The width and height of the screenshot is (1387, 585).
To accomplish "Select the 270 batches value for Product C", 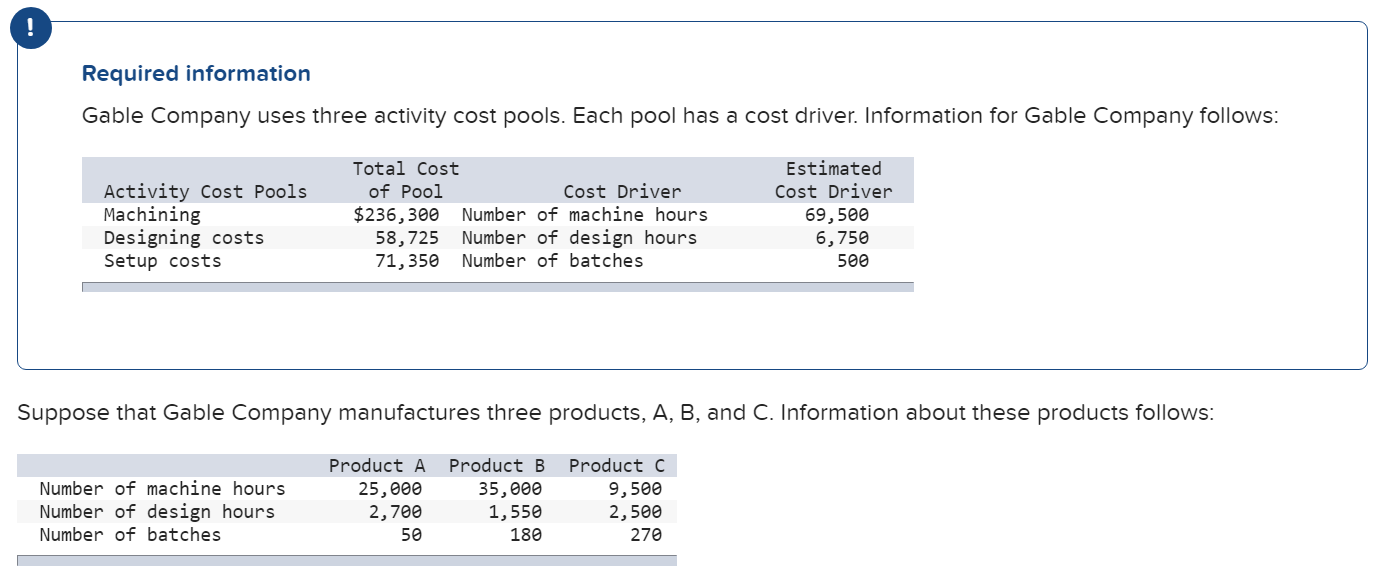I will 648,534.
